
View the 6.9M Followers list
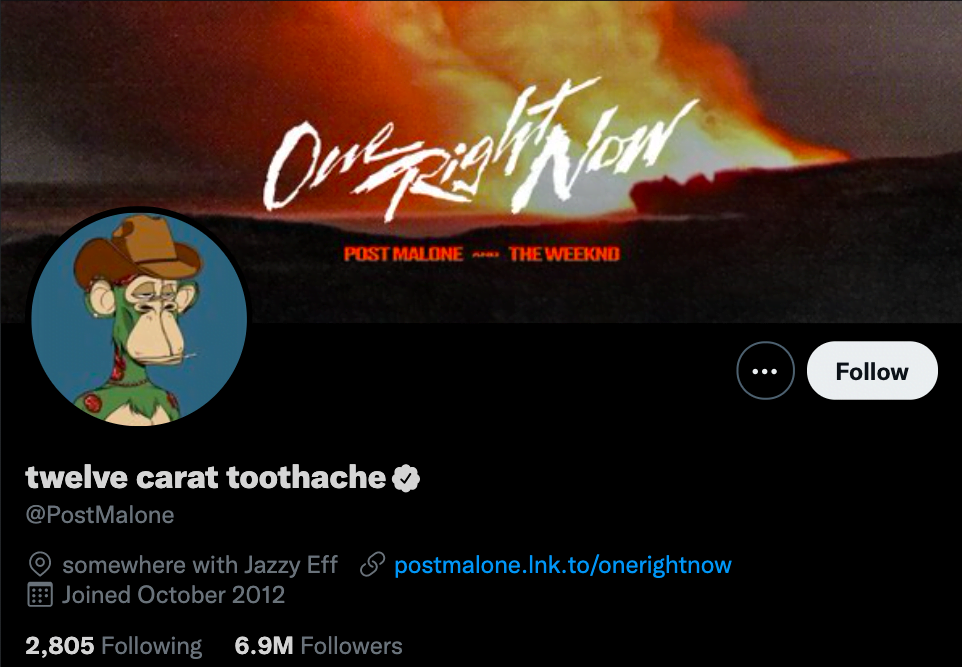pyautogui.click(x=318, y=646)
